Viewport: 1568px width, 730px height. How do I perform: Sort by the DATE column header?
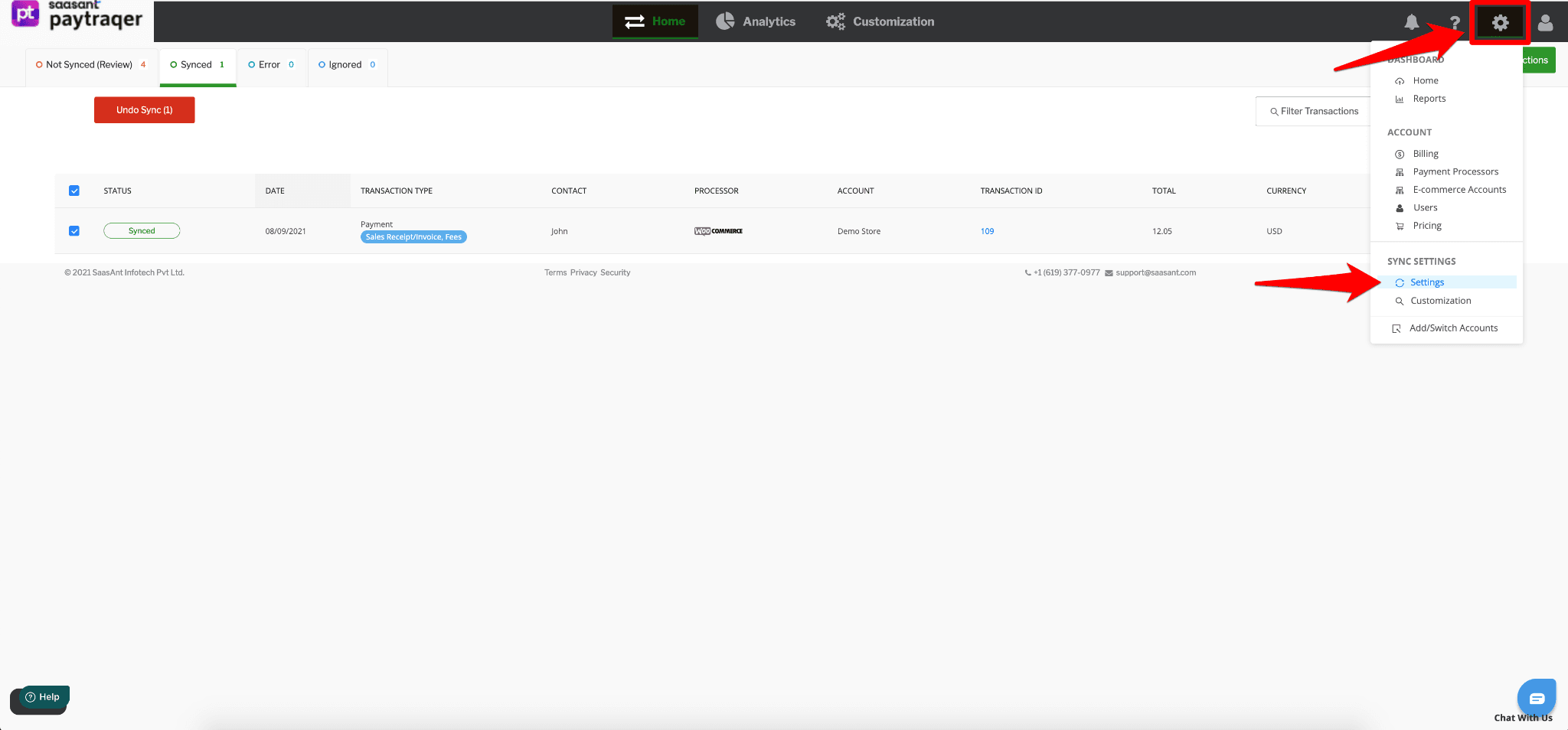tap(275, 191)
